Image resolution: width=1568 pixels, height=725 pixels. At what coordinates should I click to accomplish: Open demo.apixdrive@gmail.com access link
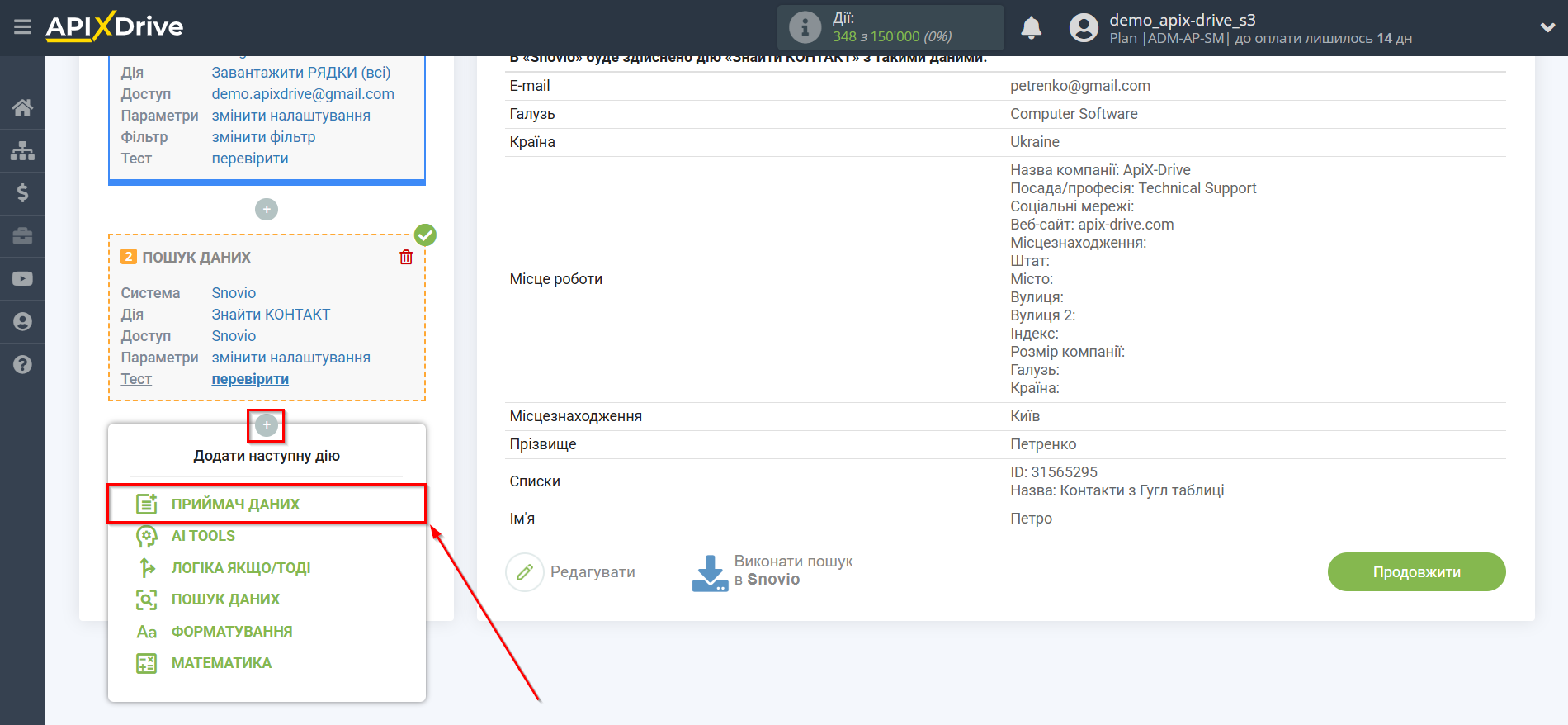[x=303, y=94]
